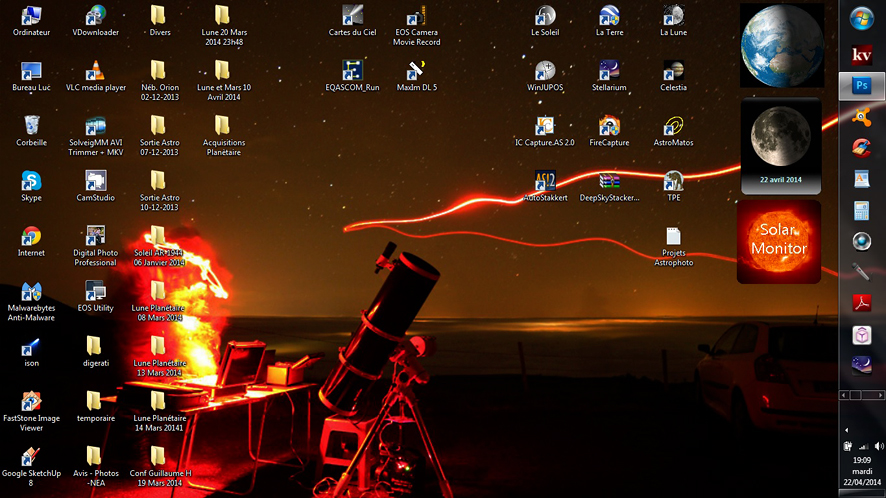Screen dimensions: 886x498
Task: Launch Google SketchUp 8
Action: pyautogui.click(x=31, y=466)
